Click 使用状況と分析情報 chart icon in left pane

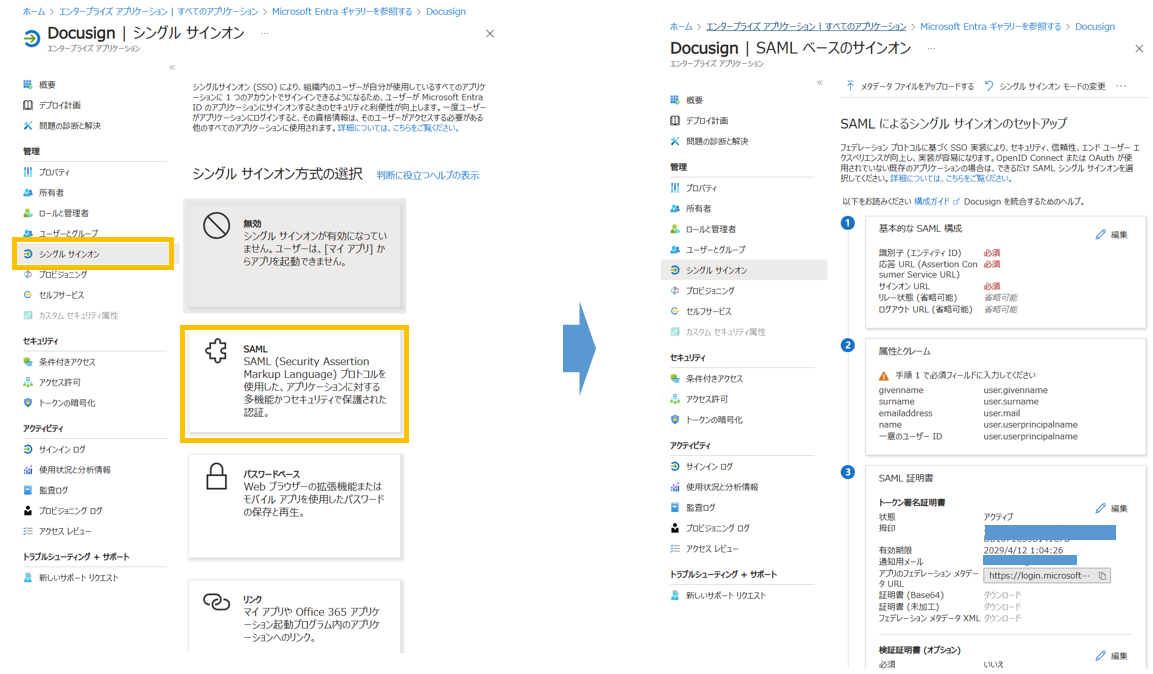pyautogui.click(x=28, y=470)
